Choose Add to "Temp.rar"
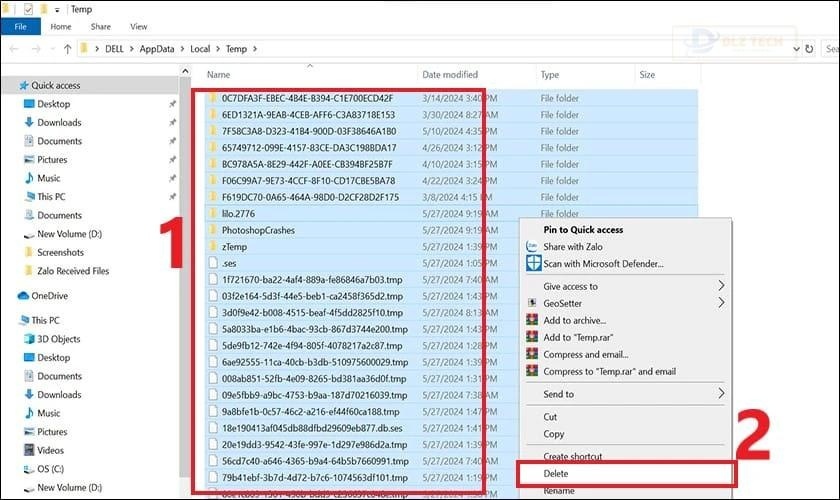 (x=578, y=338)
